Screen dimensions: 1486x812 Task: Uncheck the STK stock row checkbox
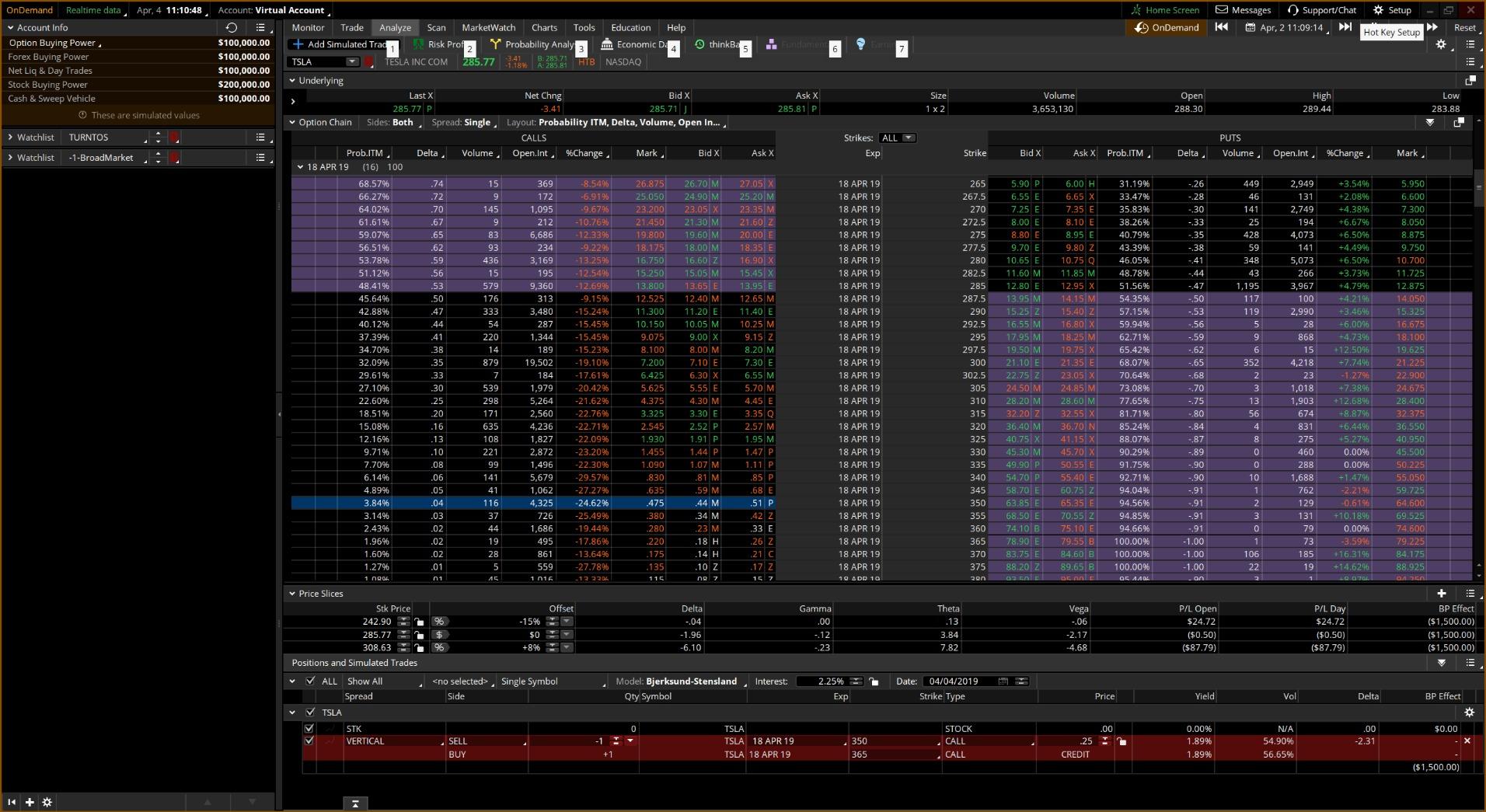309,728
